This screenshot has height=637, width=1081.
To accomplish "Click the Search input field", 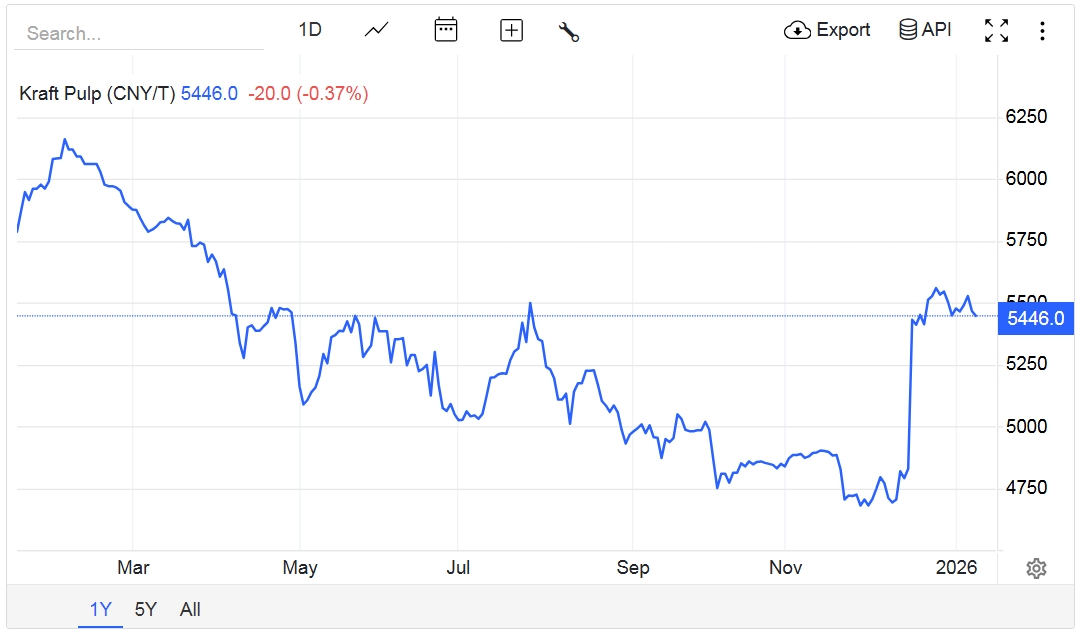I will [139, 33].
